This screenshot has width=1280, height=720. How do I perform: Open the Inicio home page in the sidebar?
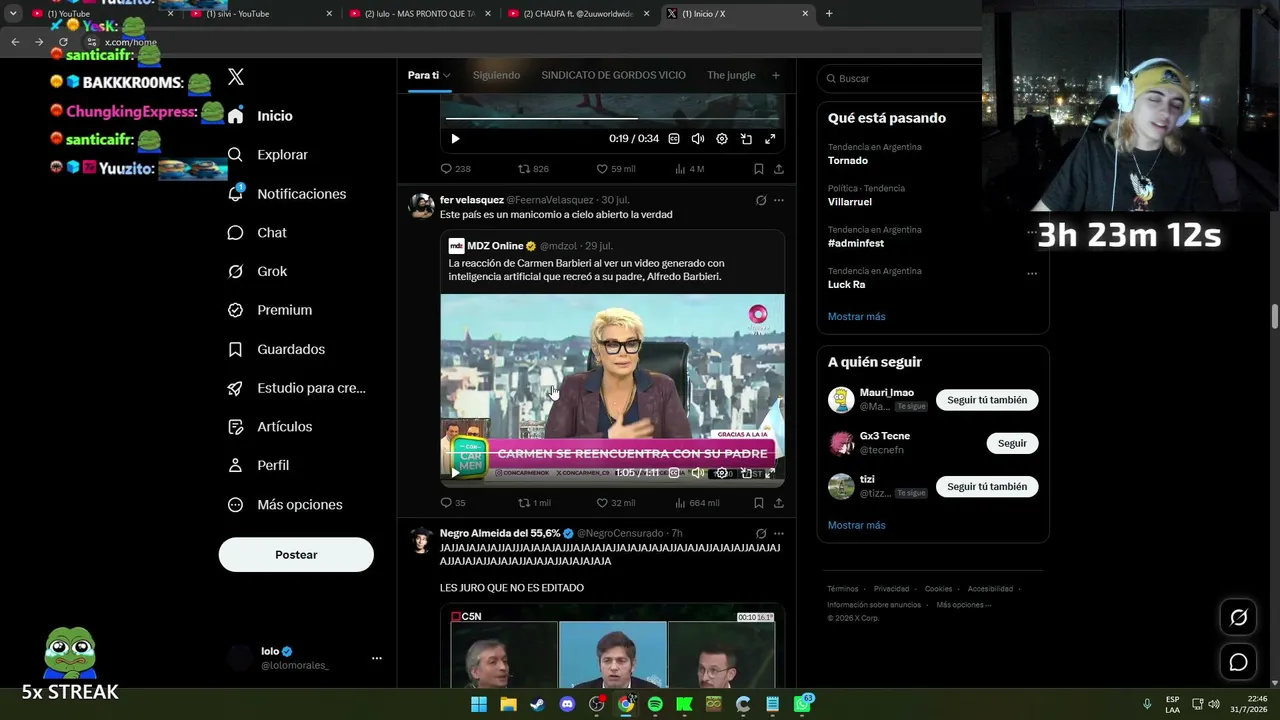coord(260,116)
